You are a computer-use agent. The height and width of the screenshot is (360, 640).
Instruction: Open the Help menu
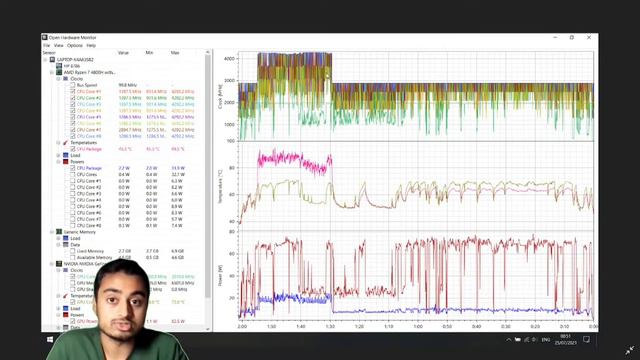coord(91,45)
